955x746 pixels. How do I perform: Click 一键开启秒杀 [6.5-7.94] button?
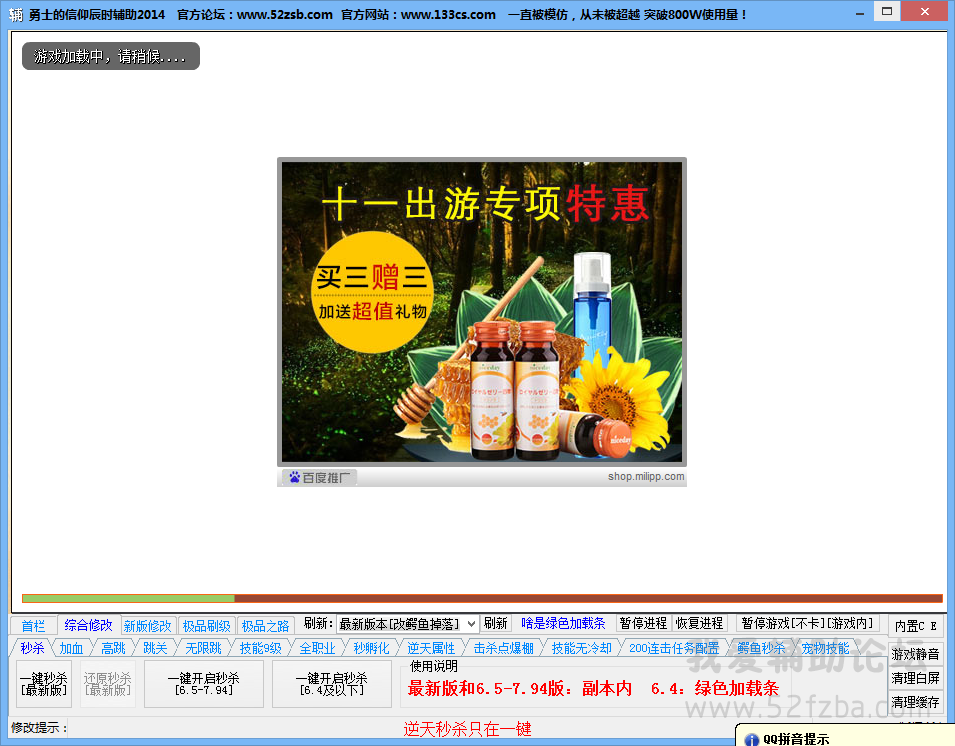[203, 684]
